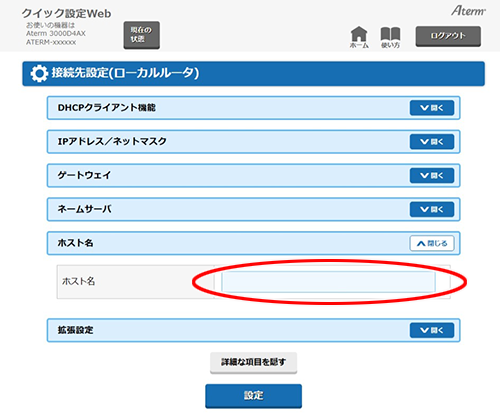Screen dimensions: 500x420
Task: Open 現在の状態 current status button
Action: 142,35
